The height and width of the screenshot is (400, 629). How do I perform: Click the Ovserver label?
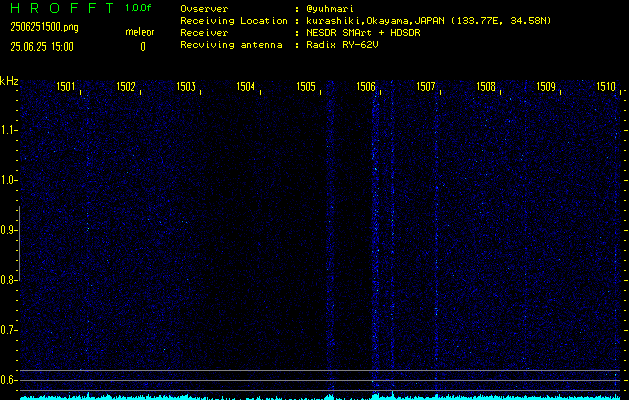tap(204, 9)
